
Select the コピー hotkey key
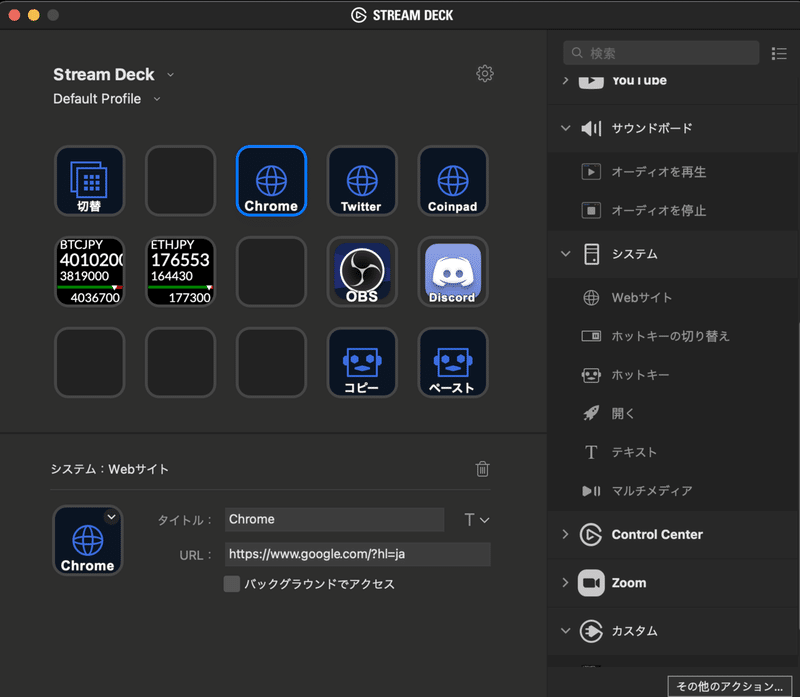tap(362, 362)
